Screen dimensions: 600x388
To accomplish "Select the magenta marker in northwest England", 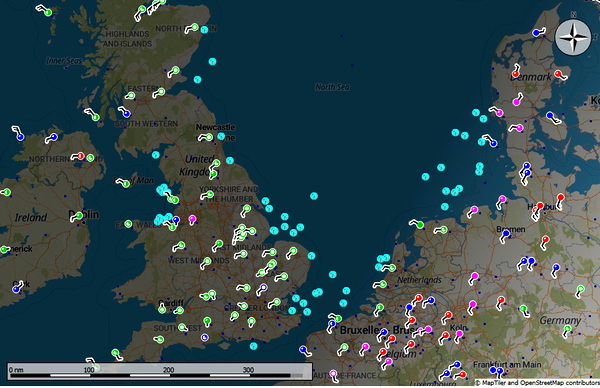I will (192, 219).
